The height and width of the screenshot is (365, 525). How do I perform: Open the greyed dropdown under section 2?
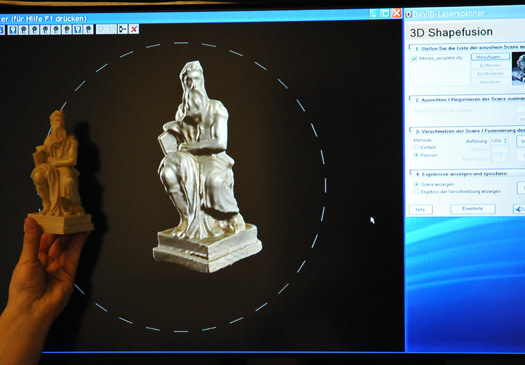453,110
